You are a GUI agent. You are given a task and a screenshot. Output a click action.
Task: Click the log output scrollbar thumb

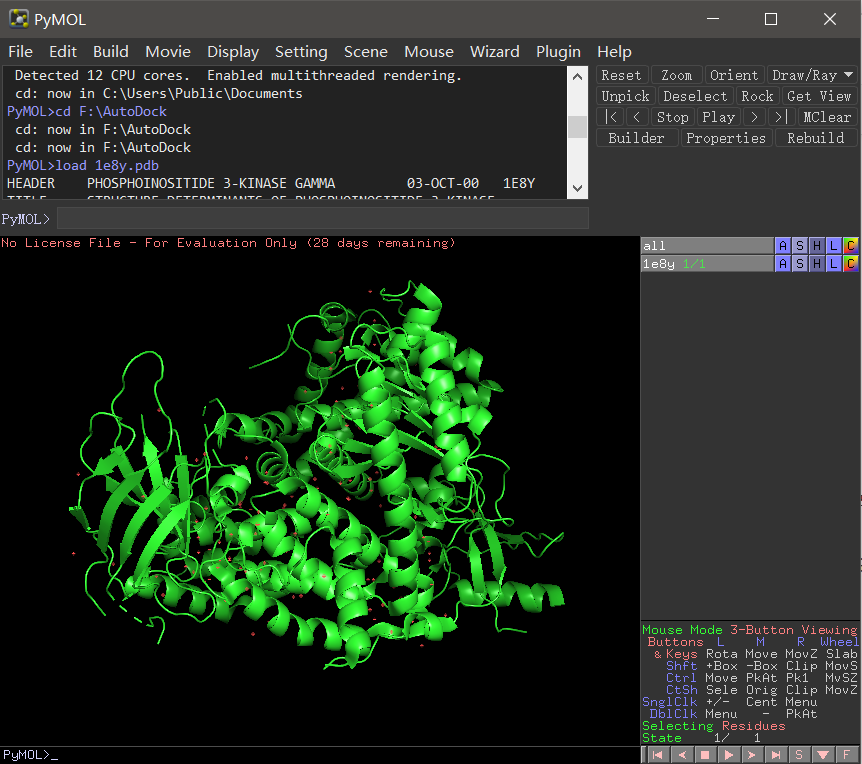click(x=577, y=127)
